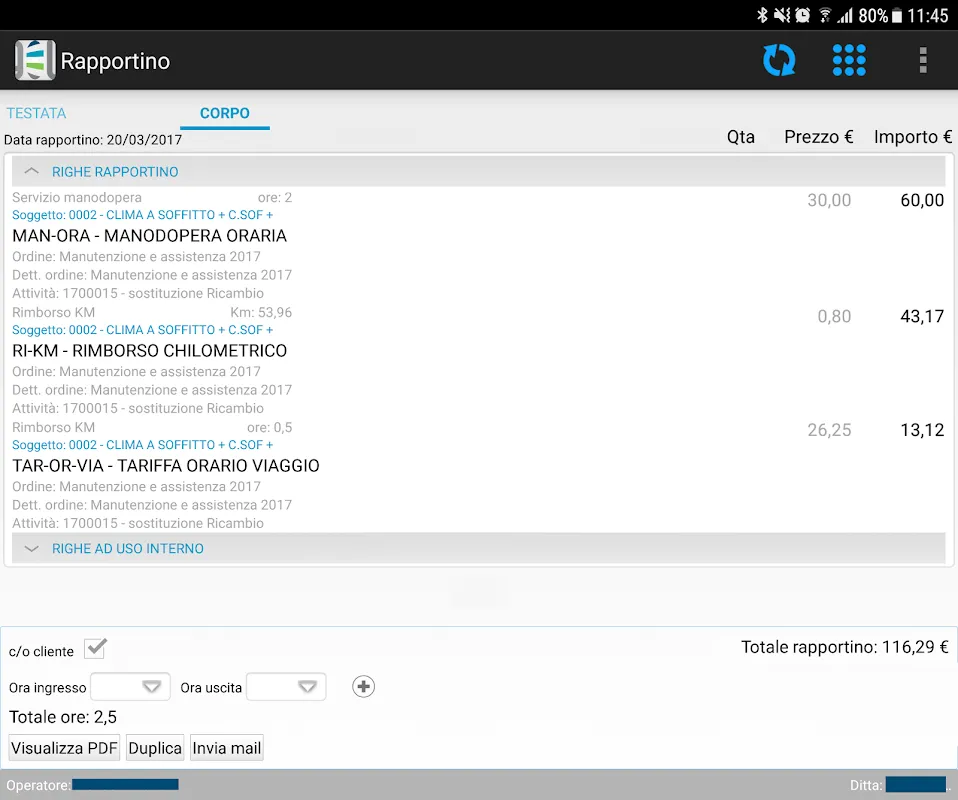Click the Duplica button
The width and height of the screenshot is (958, 800).
point(155,748)
